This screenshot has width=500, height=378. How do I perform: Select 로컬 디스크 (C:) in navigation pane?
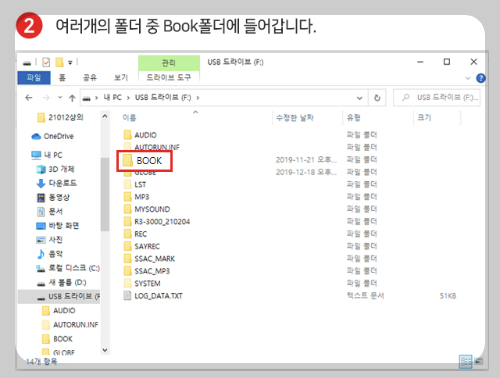[68, 268]
